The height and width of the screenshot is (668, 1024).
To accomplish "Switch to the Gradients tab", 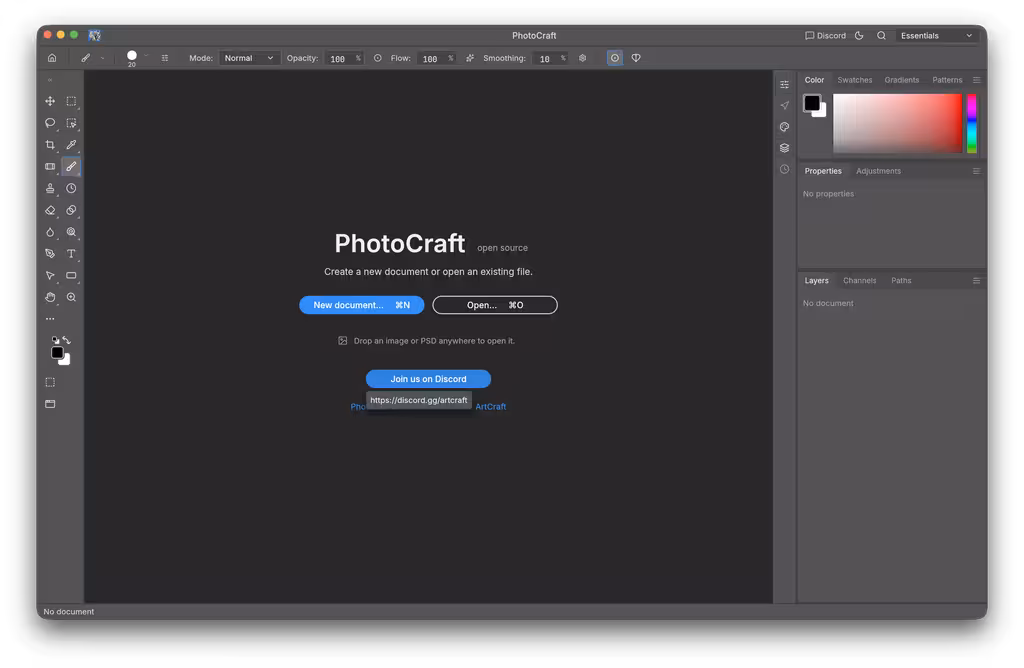I will coord(901,80).
